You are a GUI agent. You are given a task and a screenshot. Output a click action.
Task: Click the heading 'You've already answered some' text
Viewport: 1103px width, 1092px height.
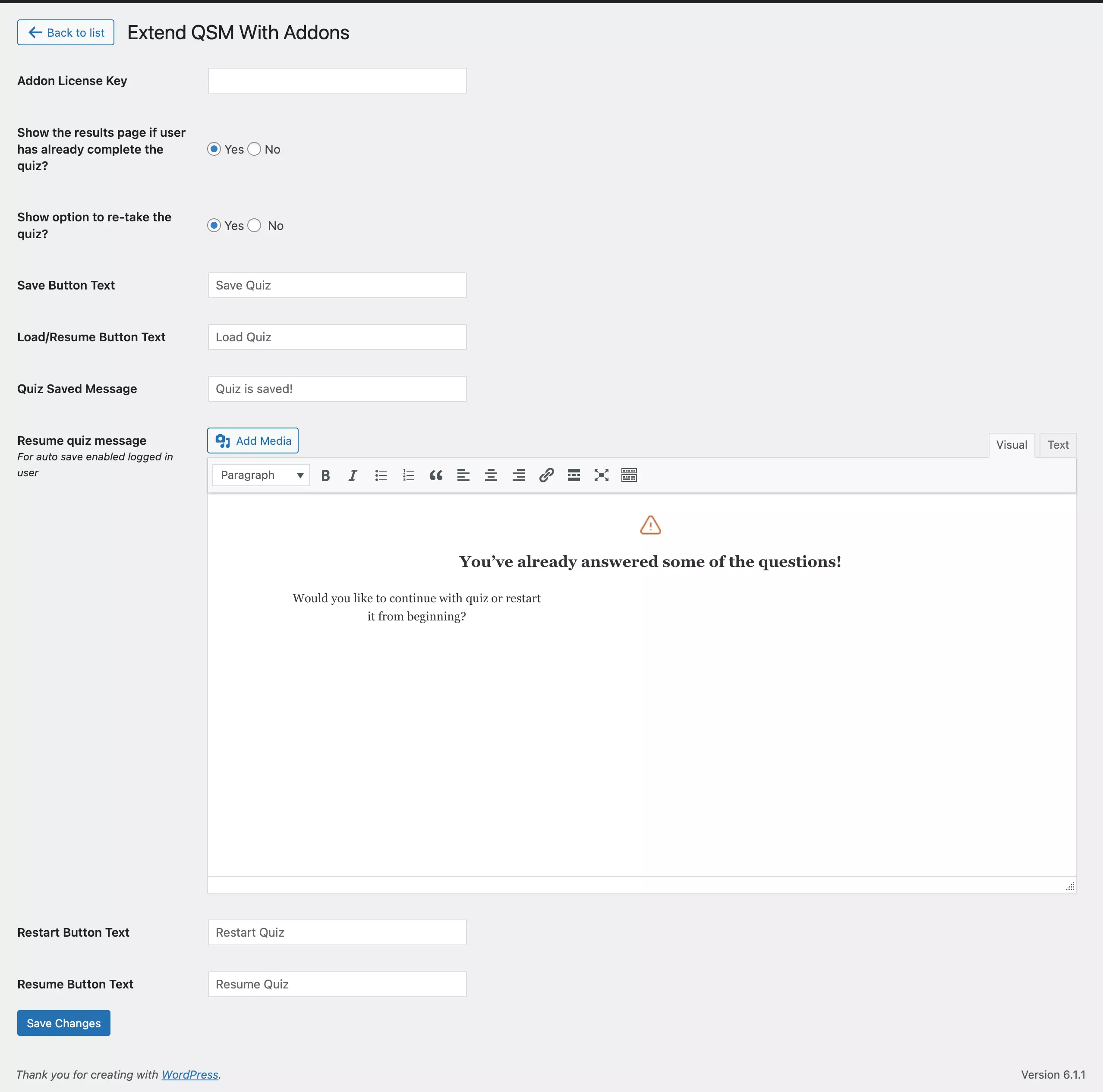click(x=650, y=562)
